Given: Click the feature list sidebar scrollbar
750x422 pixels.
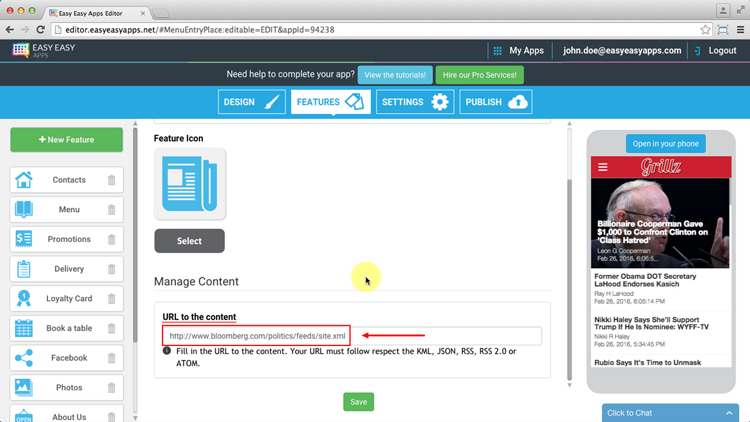Looking at the screenshot, I should 135,234.
